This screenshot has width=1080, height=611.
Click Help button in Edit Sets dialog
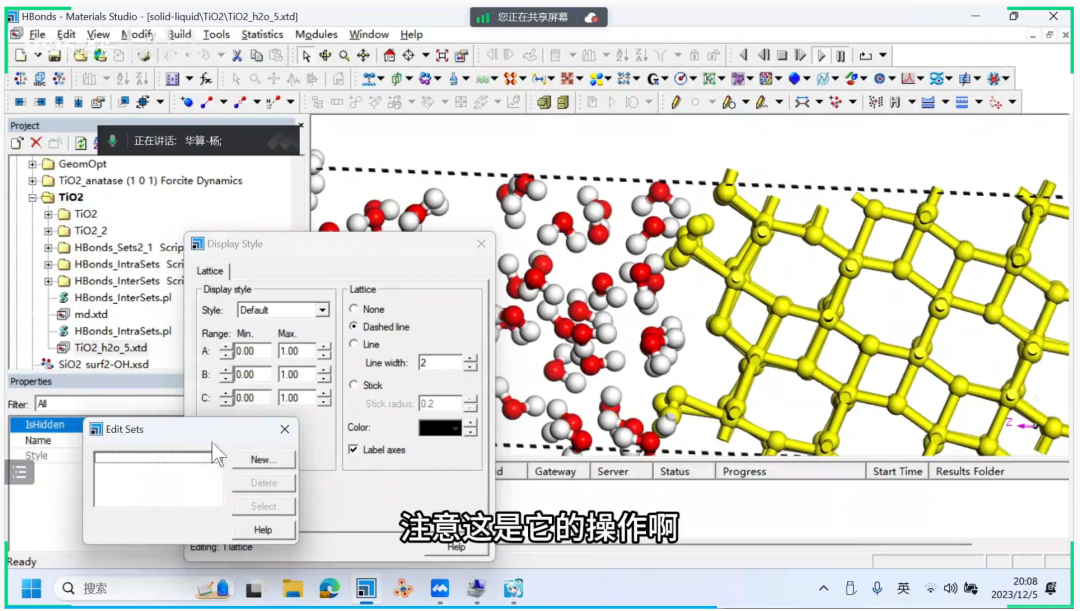(x=263, y=530)
